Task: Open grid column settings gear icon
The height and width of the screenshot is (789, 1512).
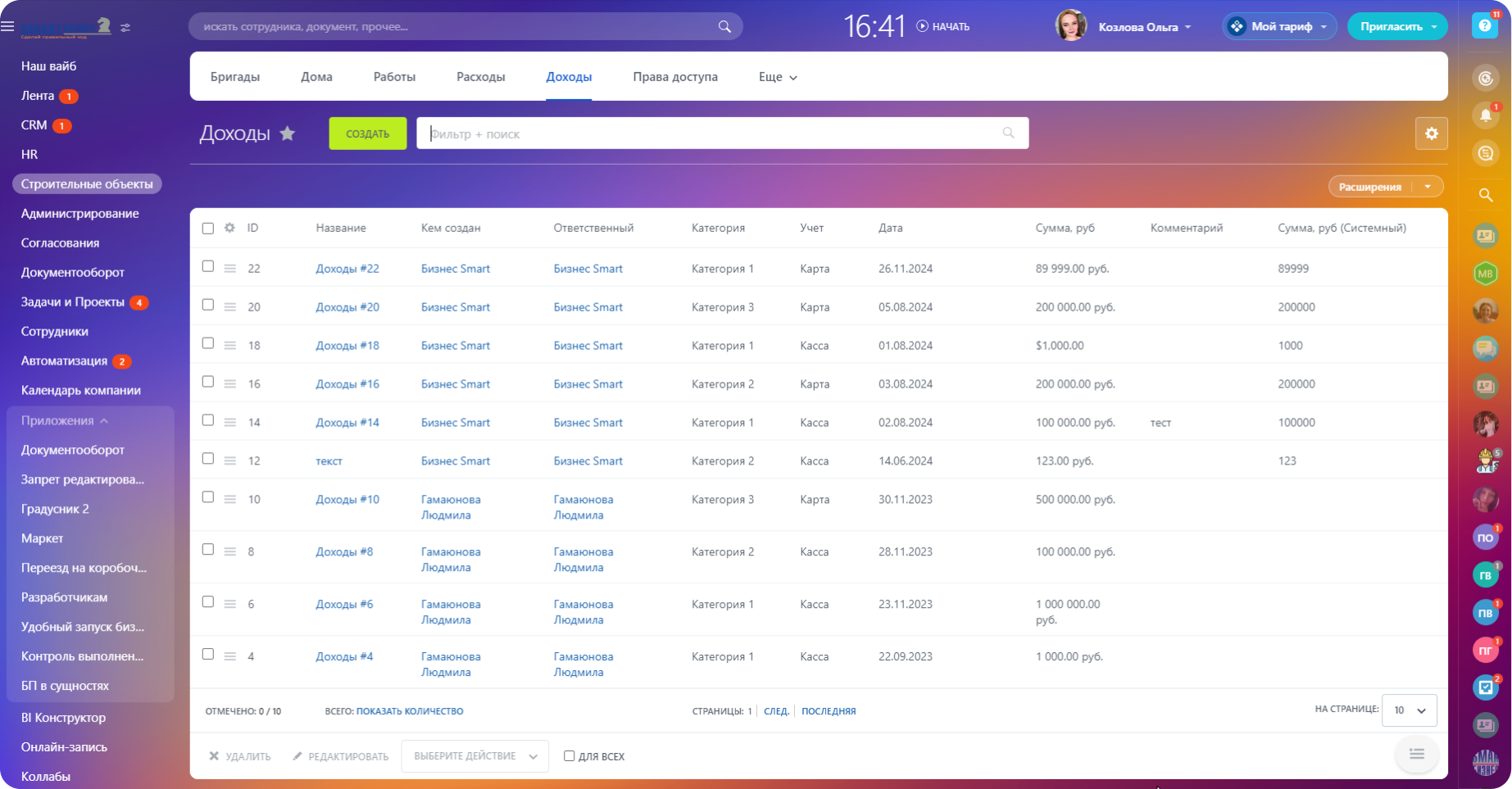Action: click(x=229, y=228)
